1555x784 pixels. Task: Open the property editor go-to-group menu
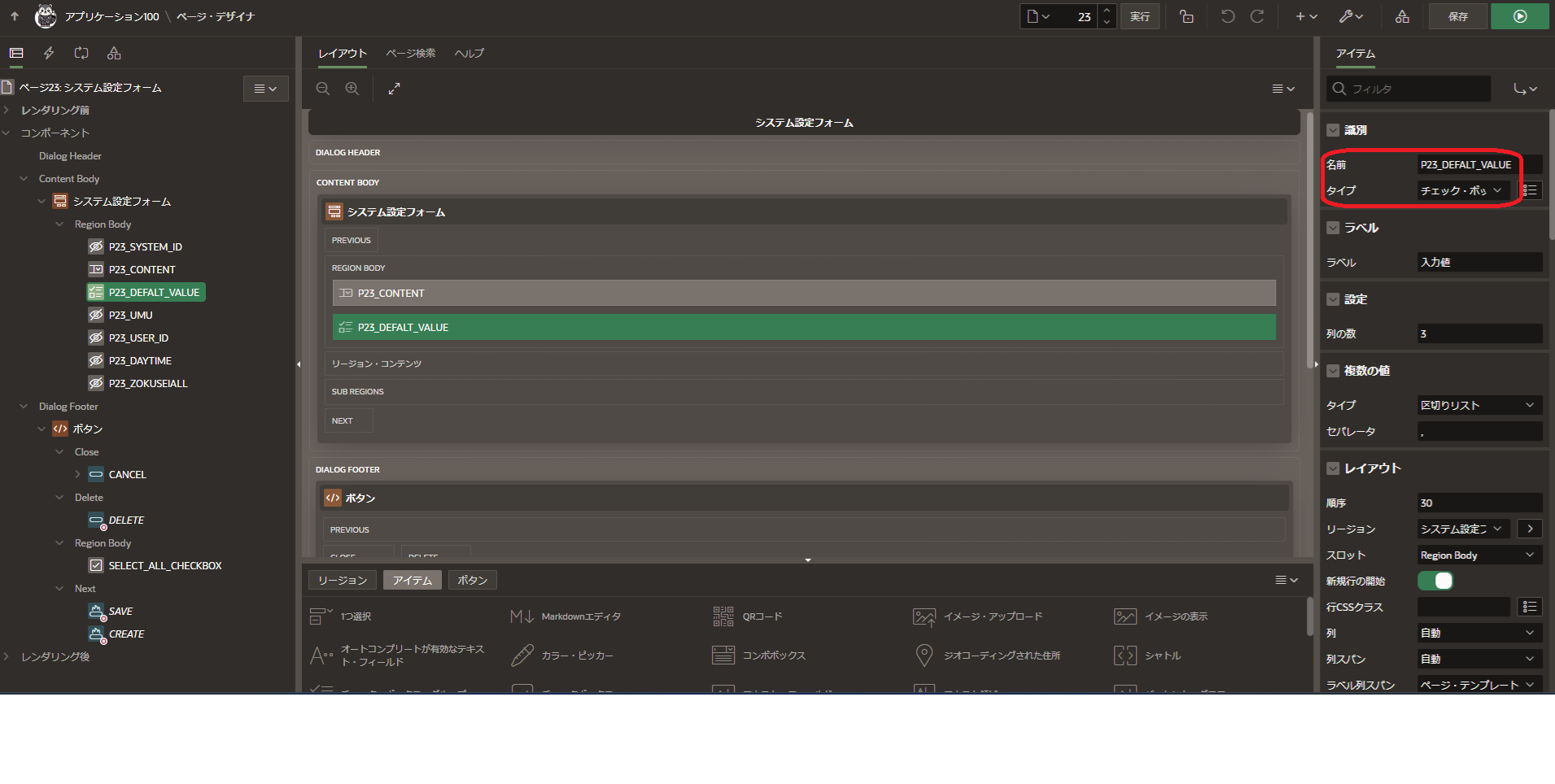click(1525, 89)
